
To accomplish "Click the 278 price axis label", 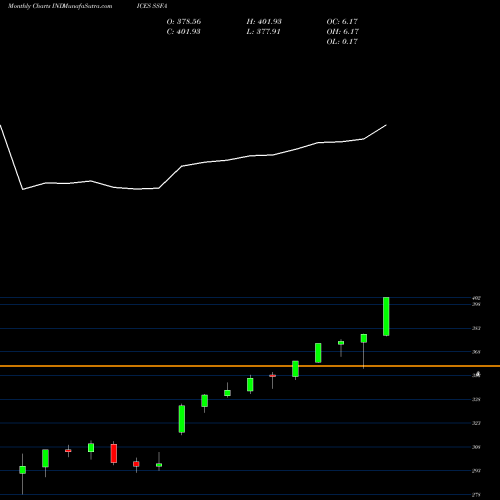I will pyautogui.click(x=476, y=495).
